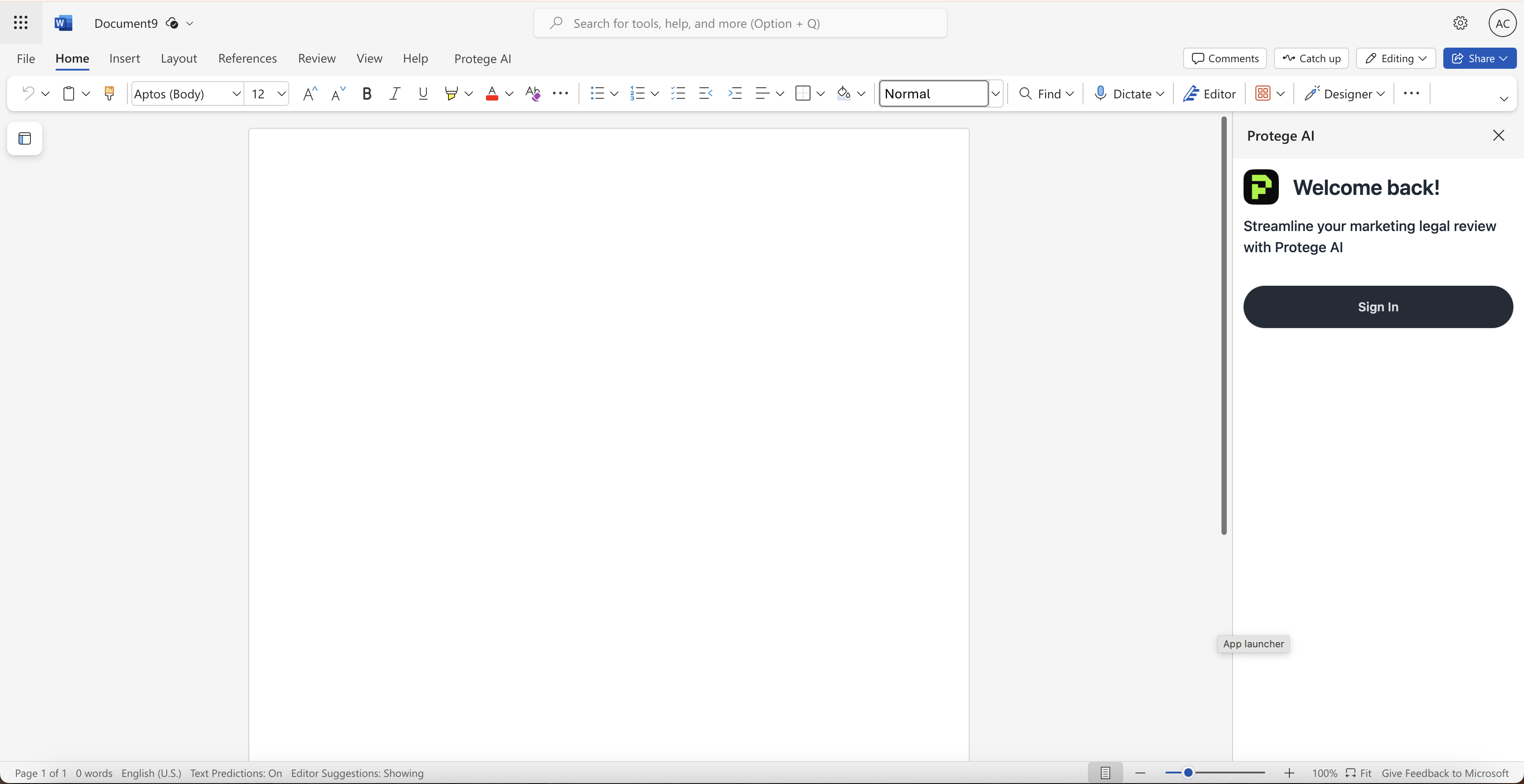Expand the Aptos (Body) font dropdown
Image resolution: width=1524 pixels, height=784 pixels.
point(236,93)
